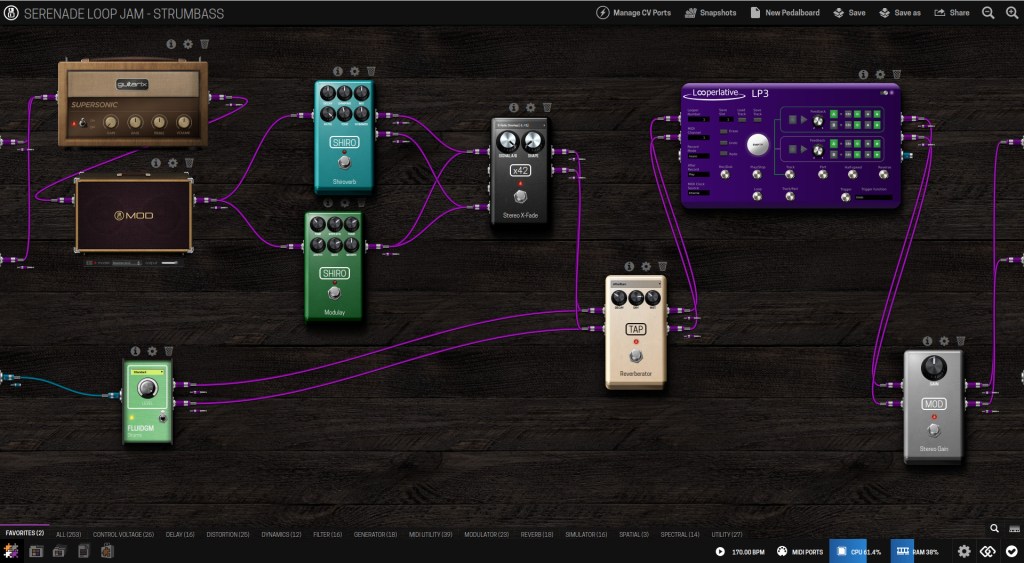The height and width of the screenshot is (563, 1024).
Task: Click Save as in top bar
Action: pos(899,12)
